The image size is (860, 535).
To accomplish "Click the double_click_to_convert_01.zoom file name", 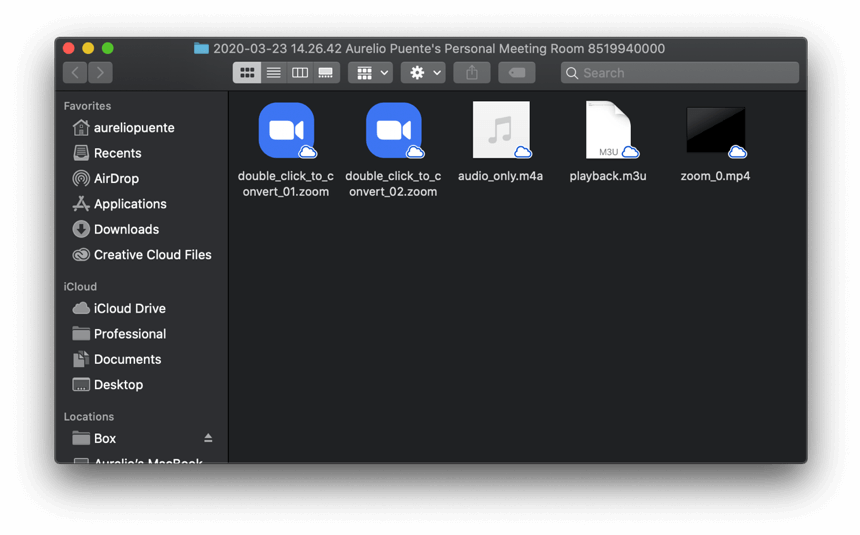I will 286,184.
